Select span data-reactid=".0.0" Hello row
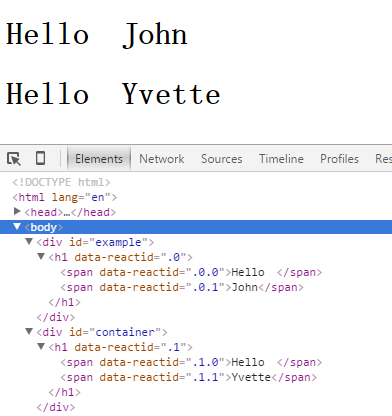Viewport: 392px width, 416px height. click(191, 272)
